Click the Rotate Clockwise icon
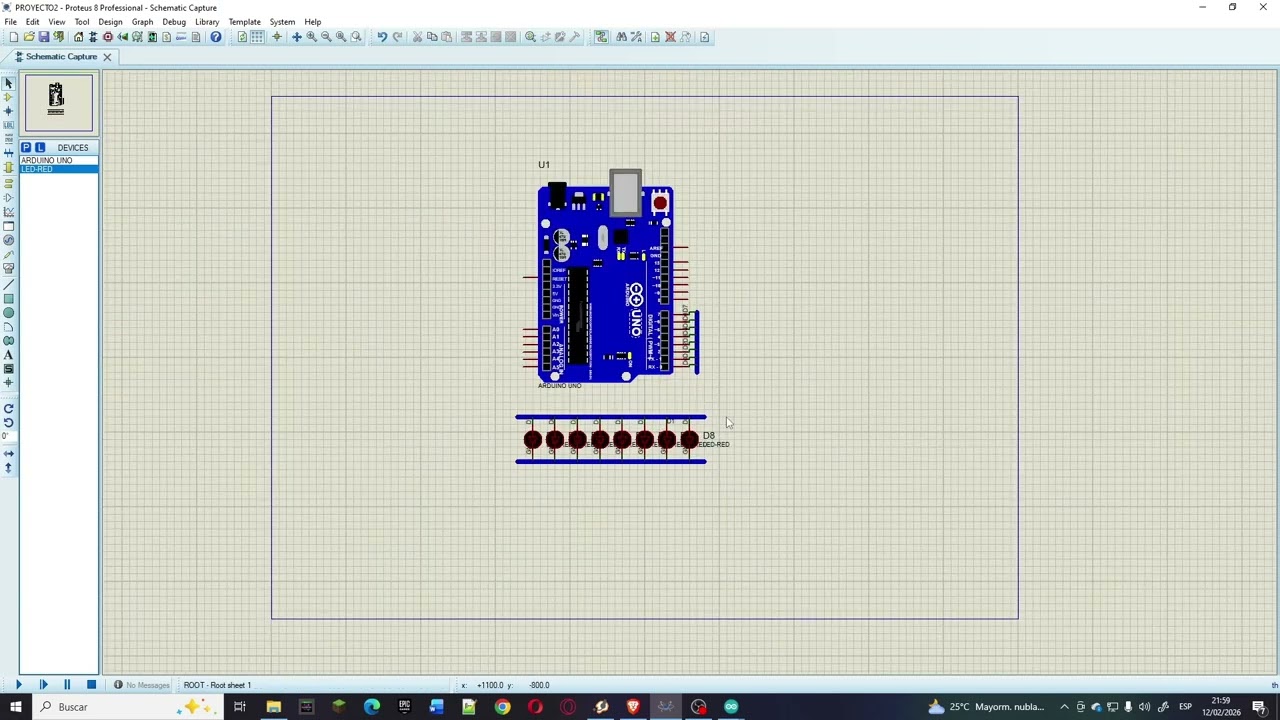Image resolution: width=1280 pixels, height=720 pixels. (9, 409)
